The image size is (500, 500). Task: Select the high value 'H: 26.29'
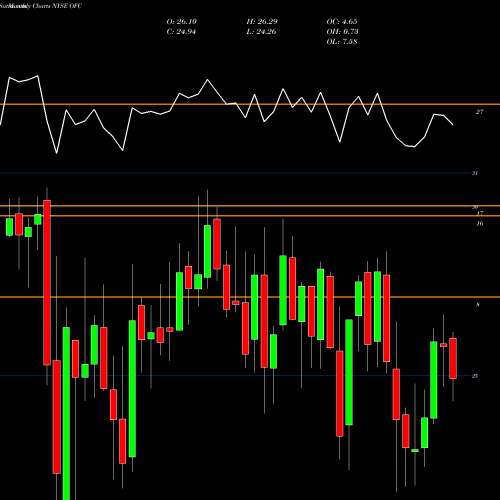tap(262, 22)
